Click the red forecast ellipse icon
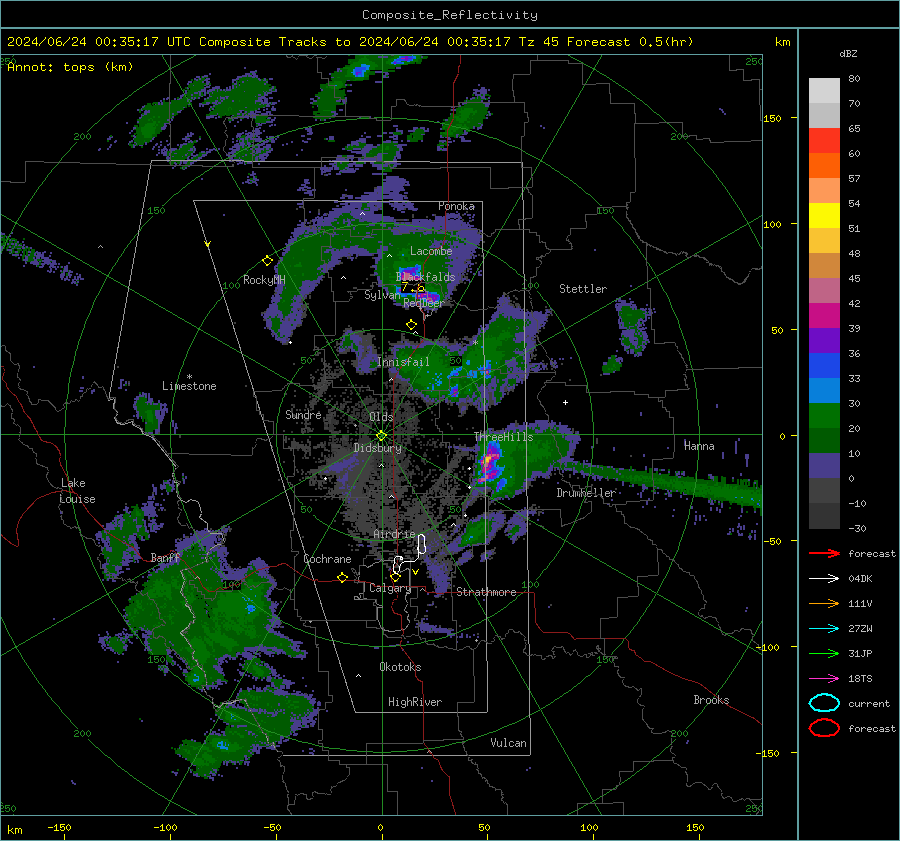 (x=824, y=728)
